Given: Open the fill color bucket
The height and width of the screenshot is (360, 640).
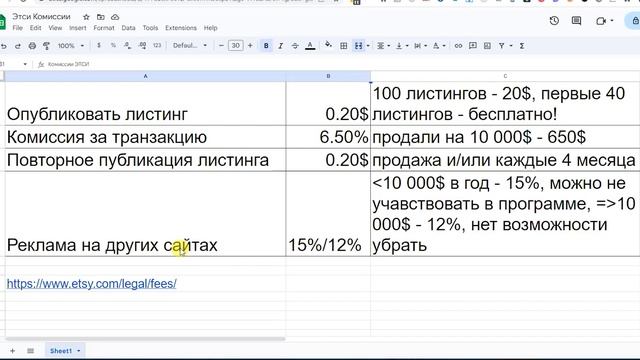Looking at the screenshot, I should click(328, 45).
